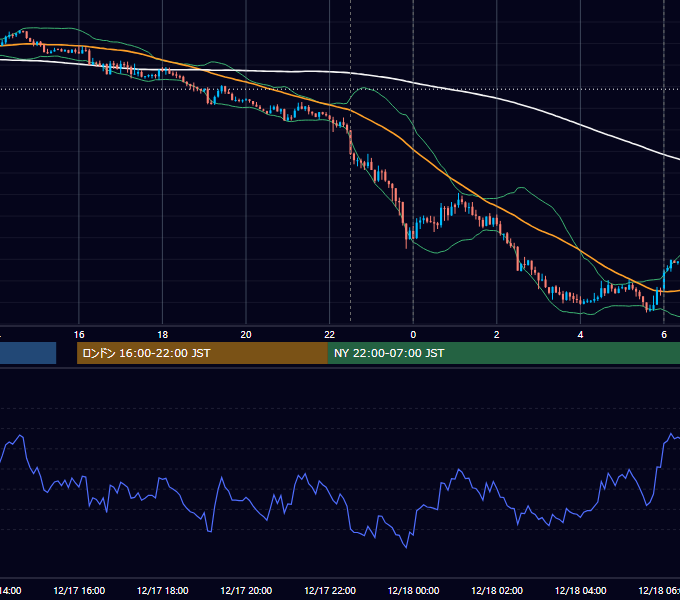Click the 20 hour label on chart axis
The image size is (680, 600).
point(246,335)
